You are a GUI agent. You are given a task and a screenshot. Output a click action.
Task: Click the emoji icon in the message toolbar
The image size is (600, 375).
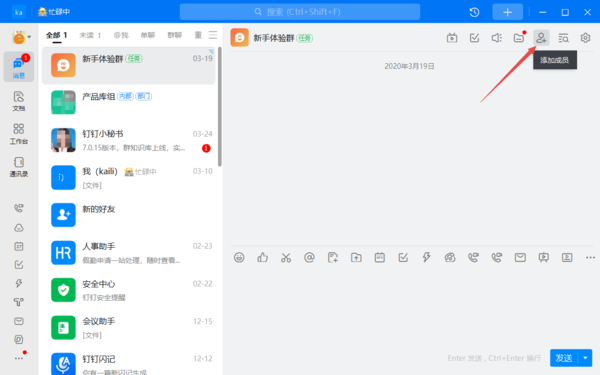pyautogui.click(x=239, y=258)
